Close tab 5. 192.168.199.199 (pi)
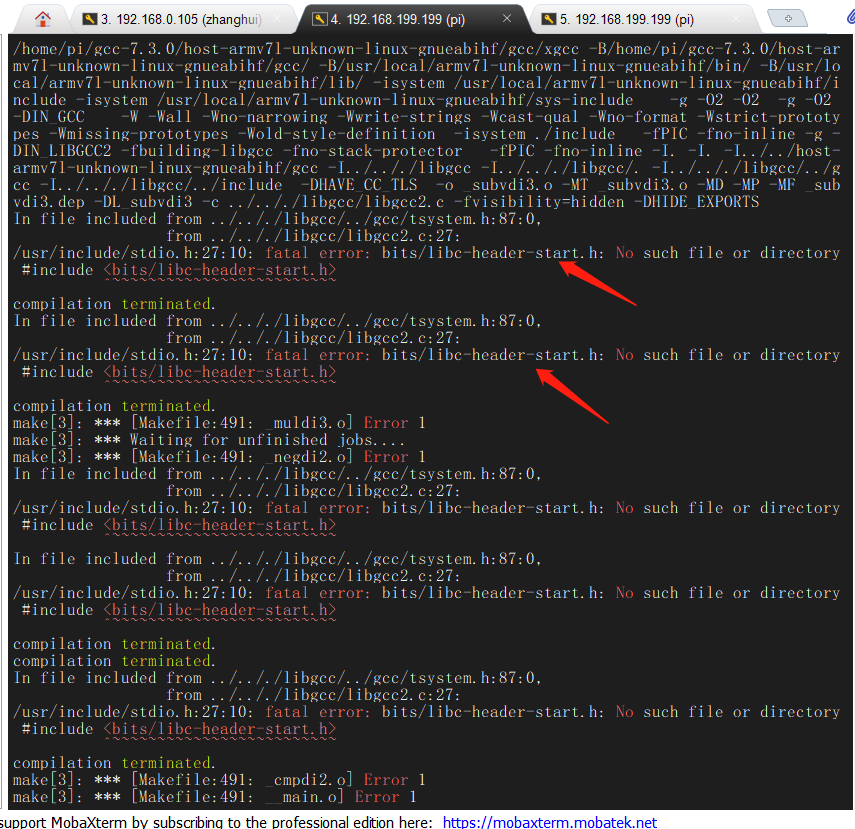 tap(736, 19)
